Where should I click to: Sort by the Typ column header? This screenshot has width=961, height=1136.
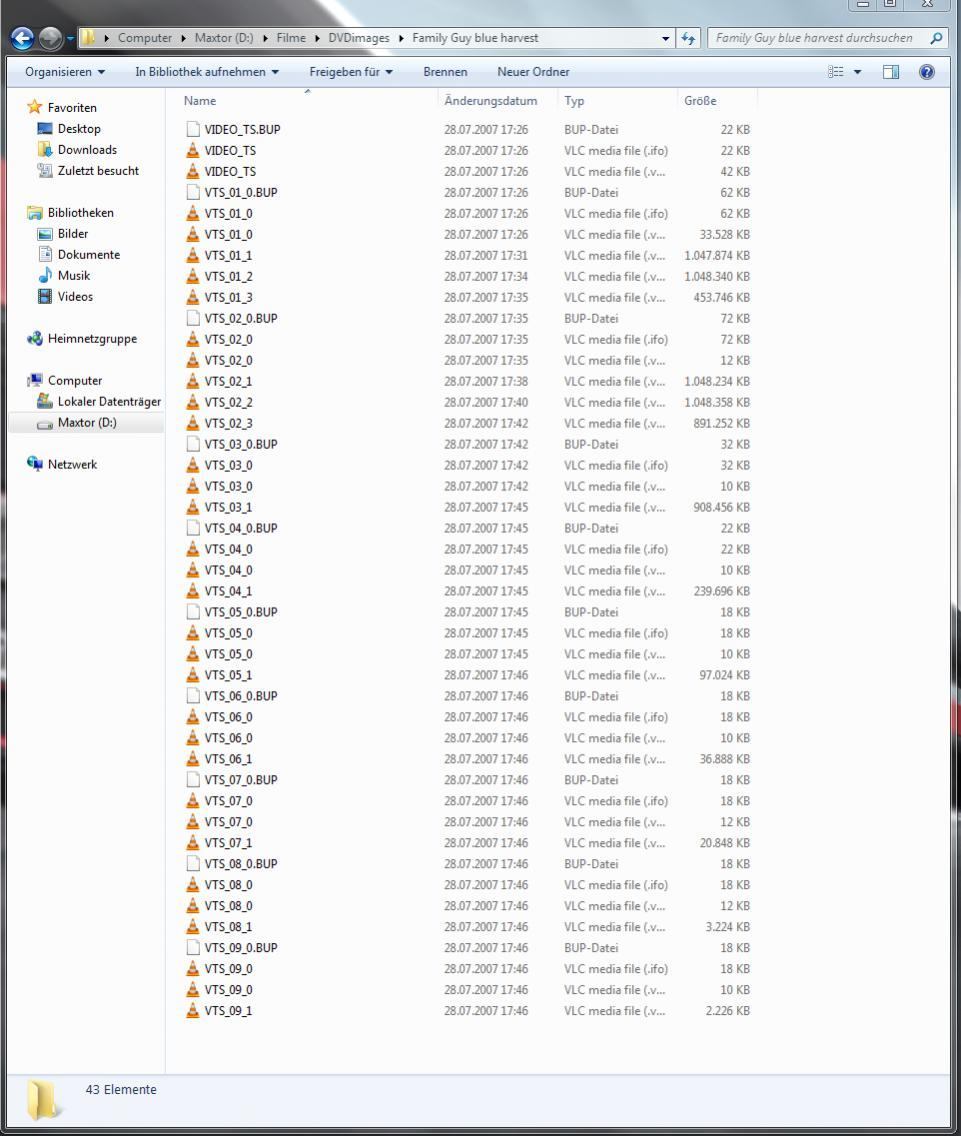574,101
